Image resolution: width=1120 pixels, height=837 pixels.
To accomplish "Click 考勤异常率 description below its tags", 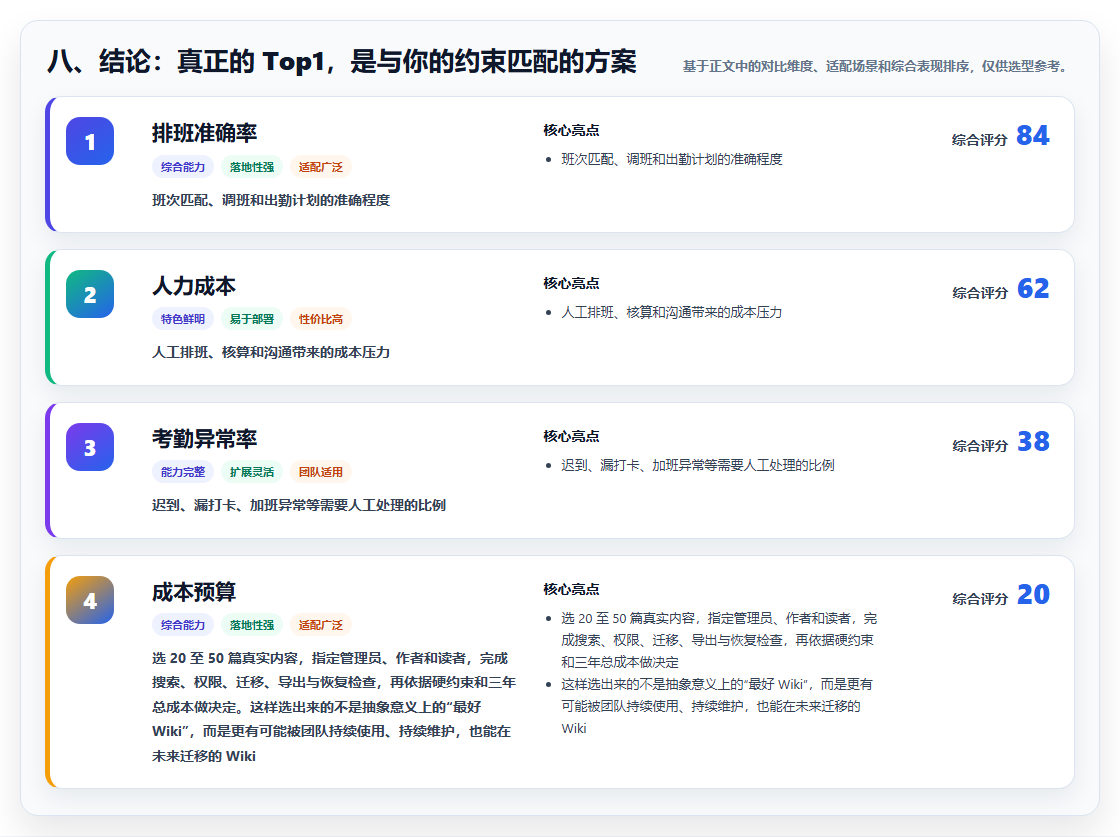I will tap(299, 505).
